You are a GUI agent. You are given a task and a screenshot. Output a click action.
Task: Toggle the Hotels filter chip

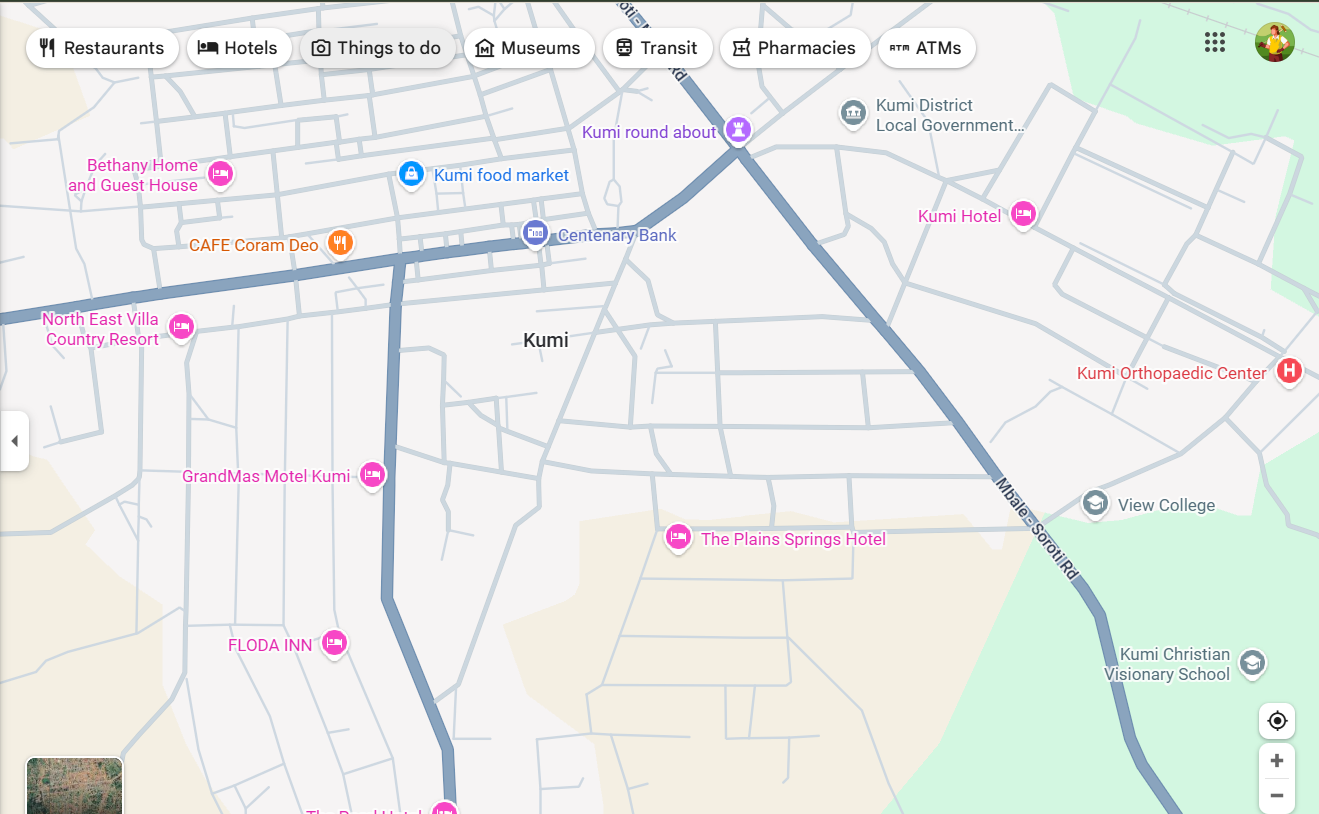238,48
